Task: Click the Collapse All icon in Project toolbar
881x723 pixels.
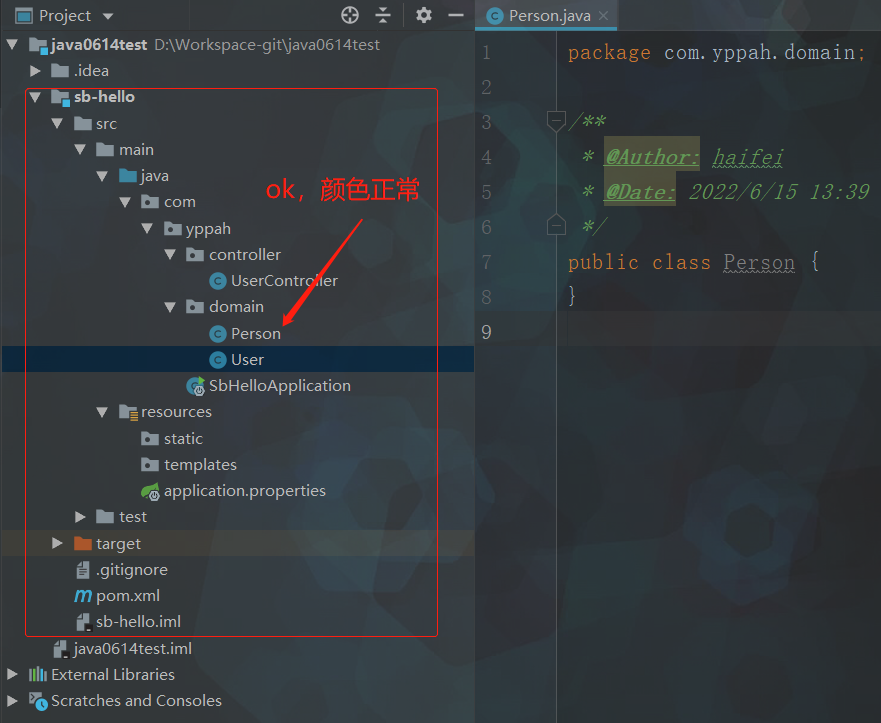Action: pyautogui.click(x=383, y=15)
